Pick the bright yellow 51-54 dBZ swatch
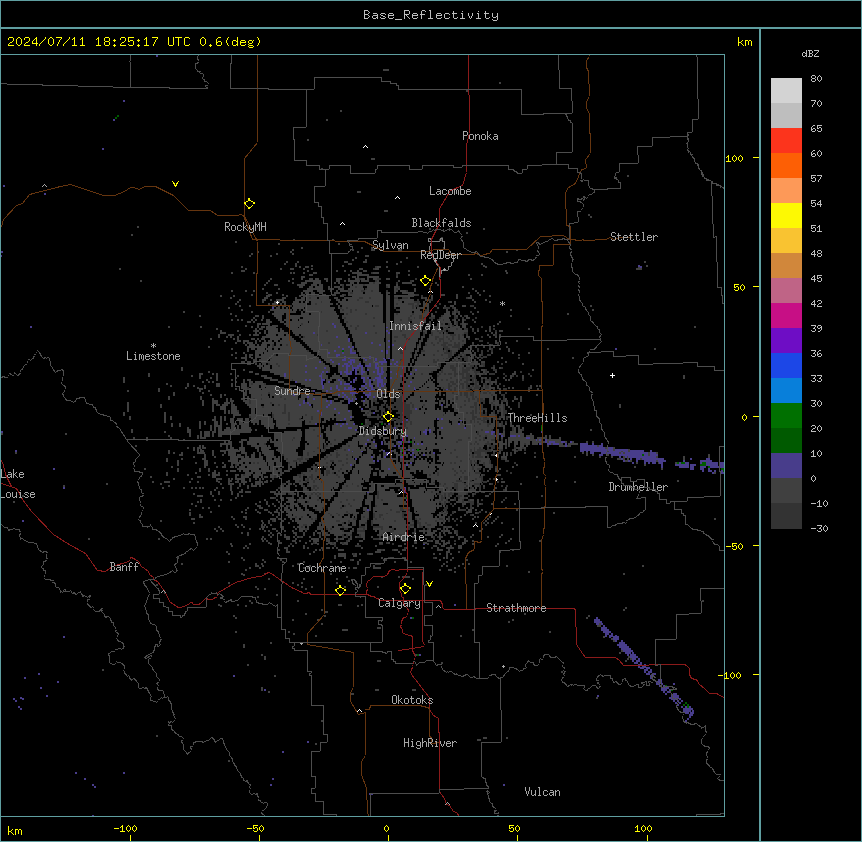Viewport: 862px width, 842px height. click(786, 215)
